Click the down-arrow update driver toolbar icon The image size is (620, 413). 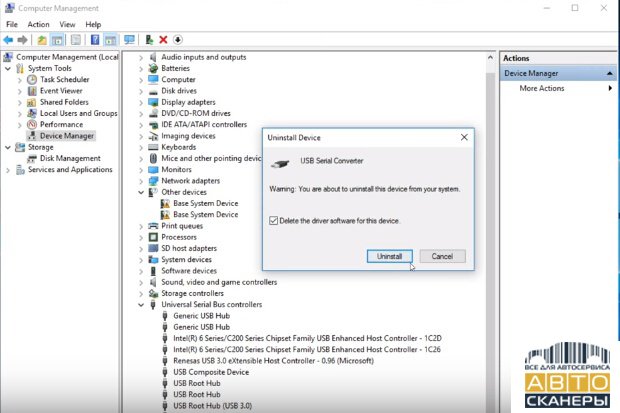click(x=178, y=40)
